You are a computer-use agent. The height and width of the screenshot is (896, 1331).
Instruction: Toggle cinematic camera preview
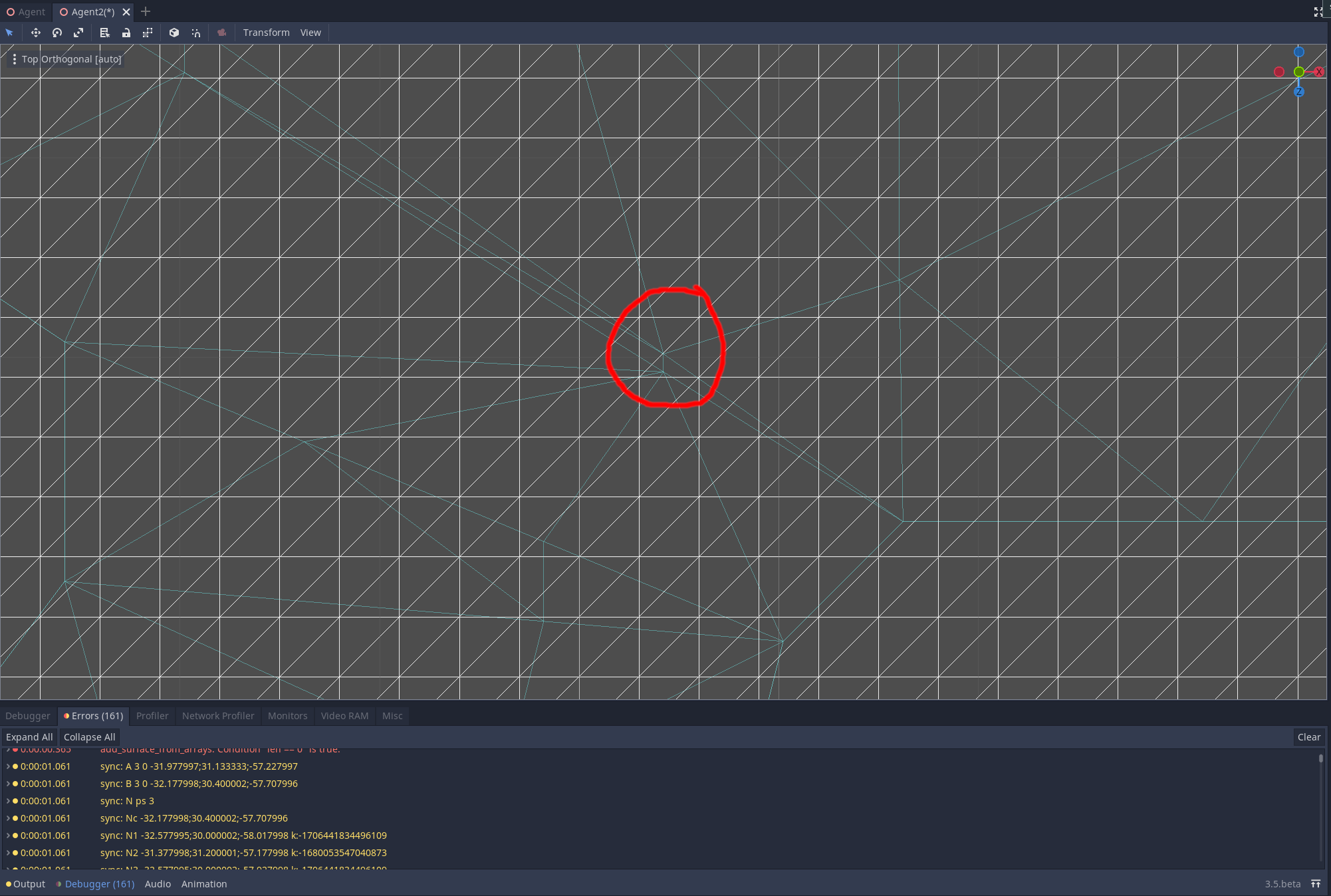221,32
